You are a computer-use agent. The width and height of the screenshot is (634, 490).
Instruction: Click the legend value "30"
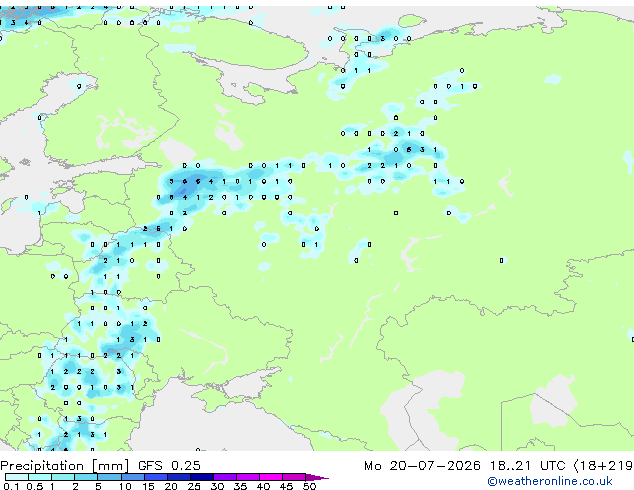217,486
